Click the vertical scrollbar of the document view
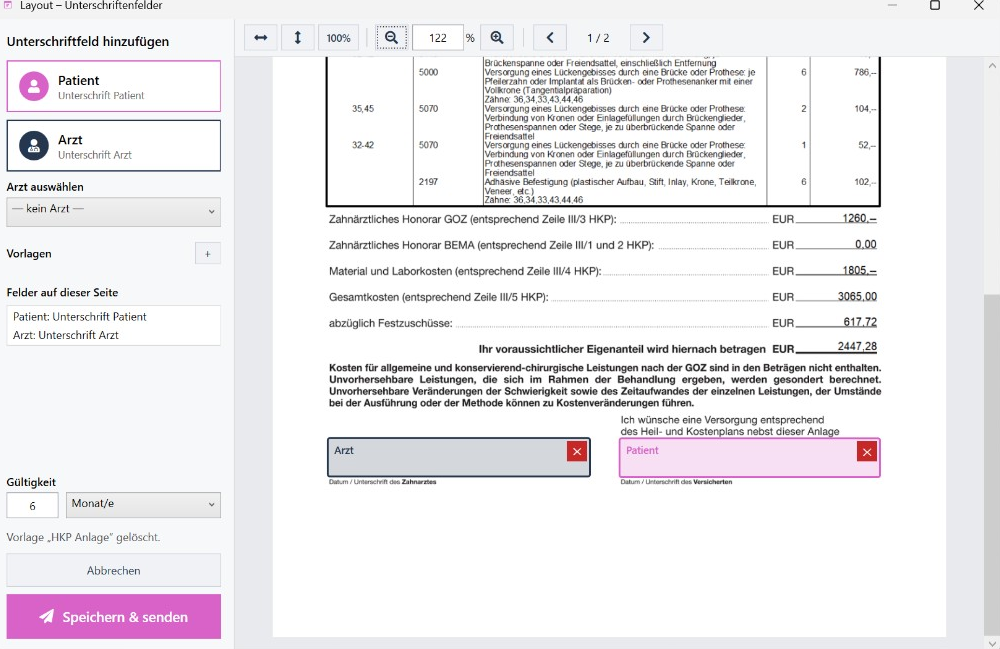Viewport: 1000px width, 649px height. coord(992,465)
